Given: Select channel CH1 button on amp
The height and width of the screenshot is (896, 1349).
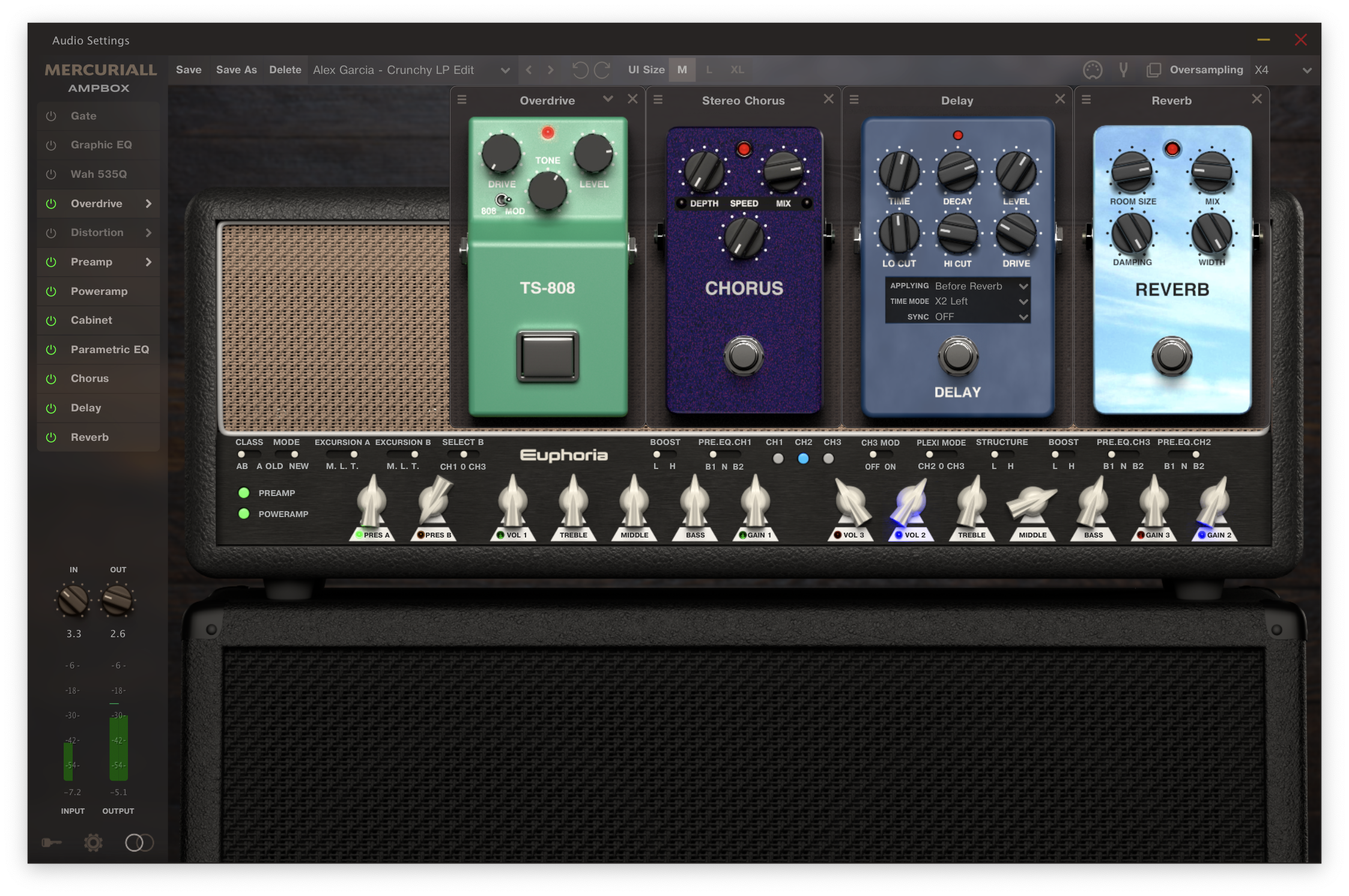Looking at the screenshot, I should point(778,459).
